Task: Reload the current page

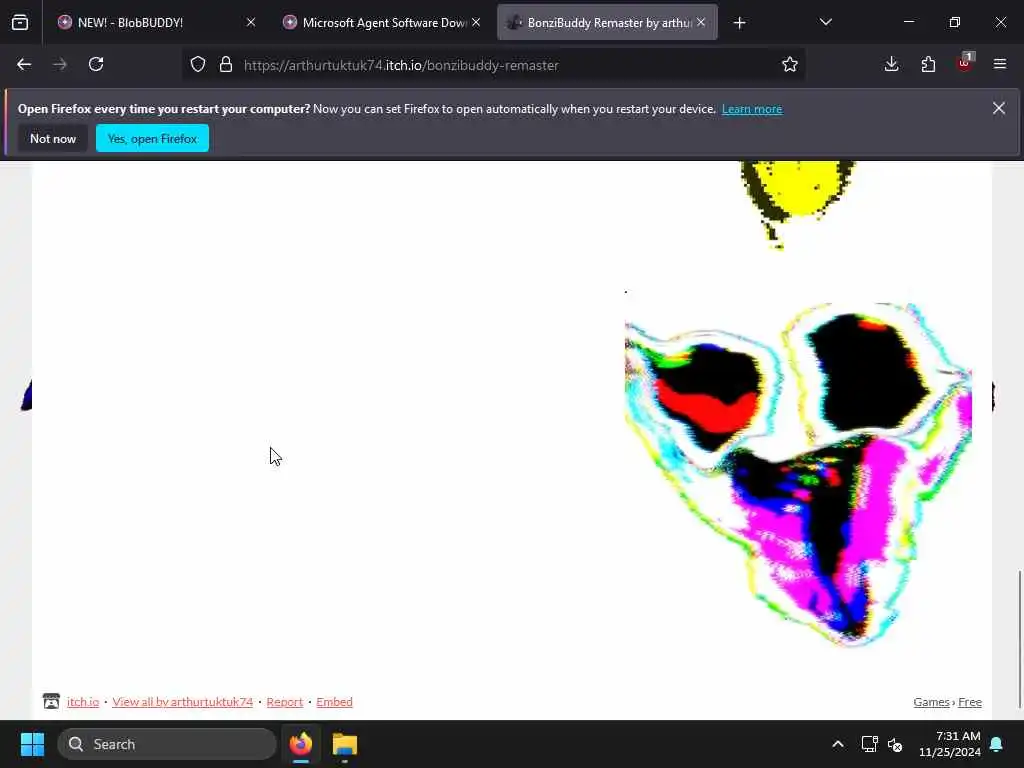Action: 96,65
